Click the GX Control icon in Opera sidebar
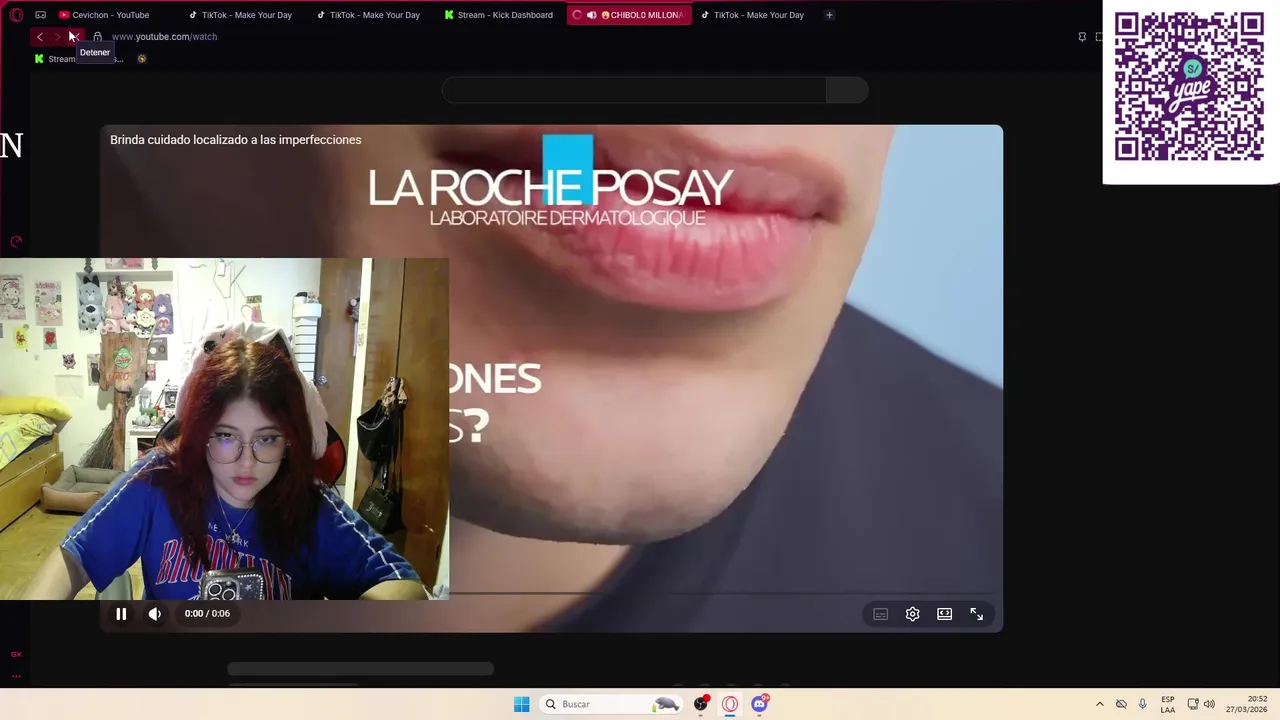 pos(16,654)
